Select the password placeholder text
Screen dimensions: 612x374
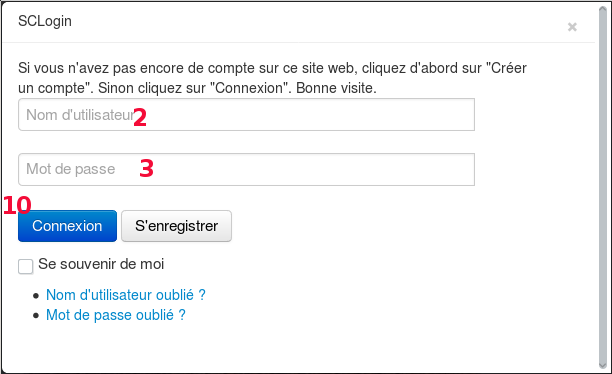[71, 169]
